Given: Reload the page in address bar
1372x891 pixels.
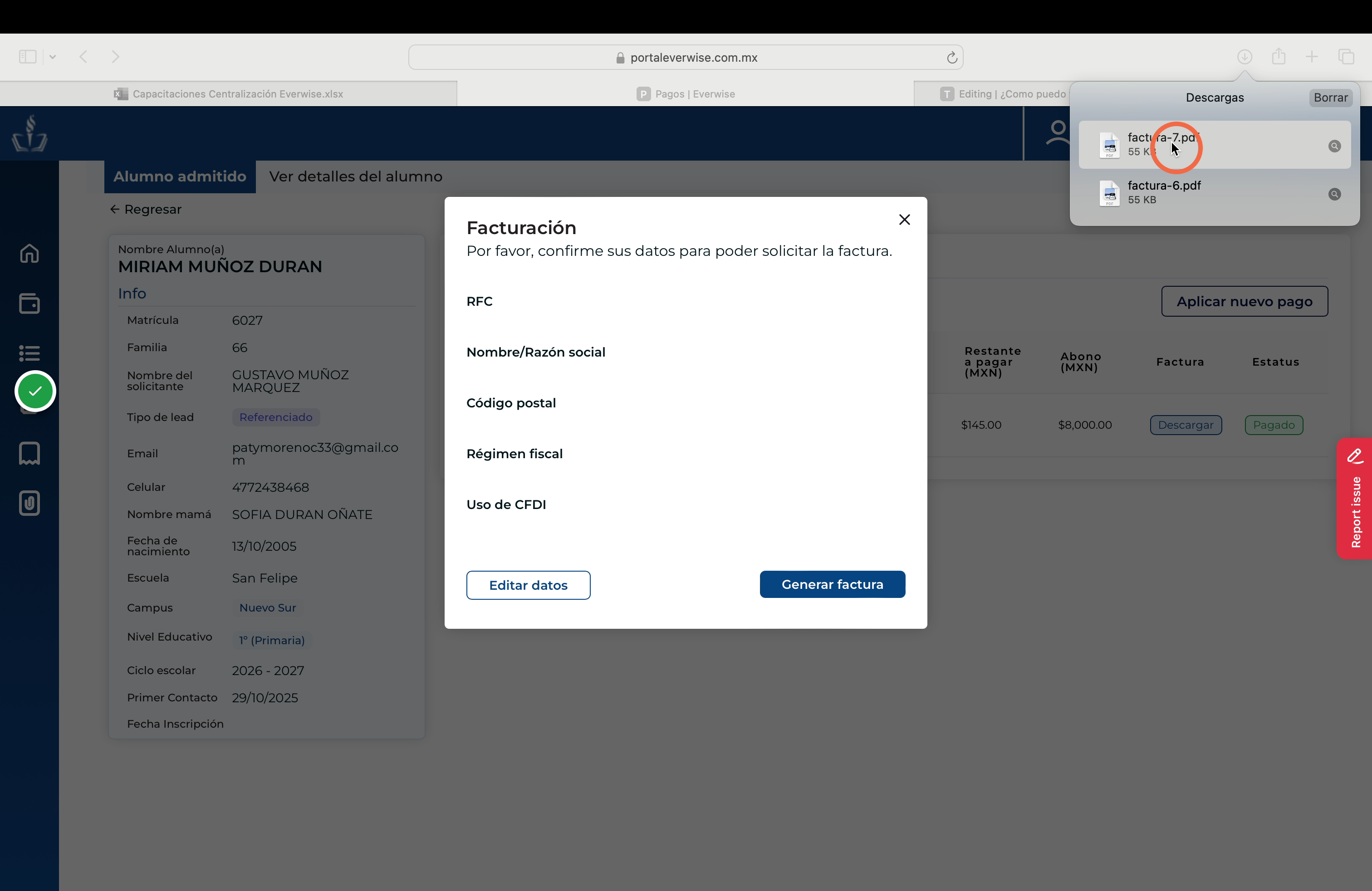Looking at the screenshot, I should pos(952,58).
